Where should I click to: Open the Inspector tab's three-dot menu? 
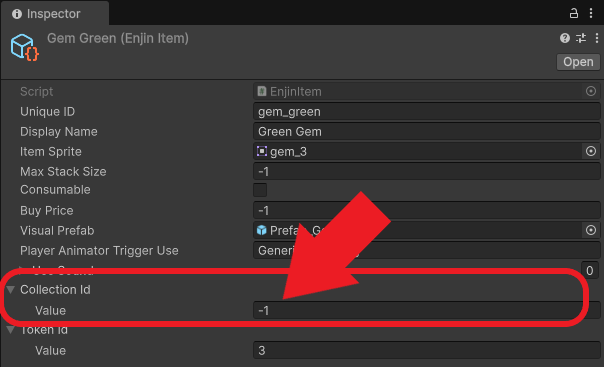pos(591,13)
